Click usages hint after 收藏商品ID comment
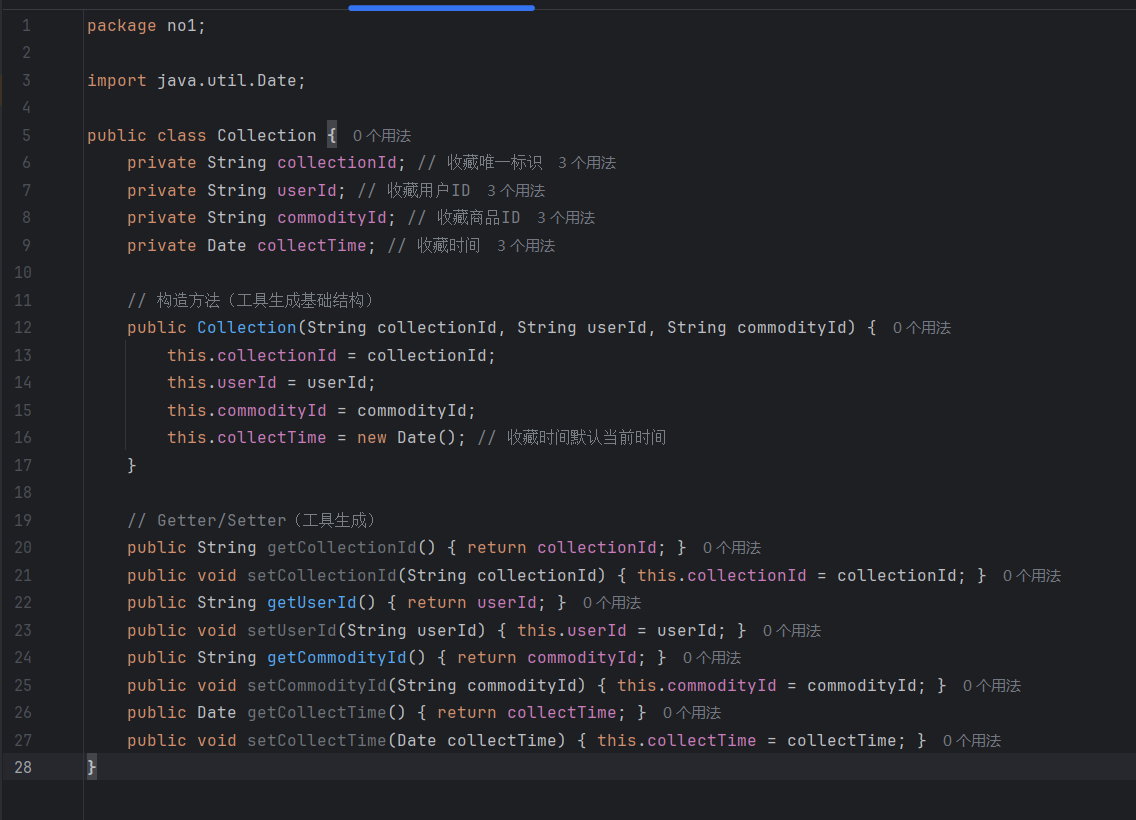 (x=566, y=218)
